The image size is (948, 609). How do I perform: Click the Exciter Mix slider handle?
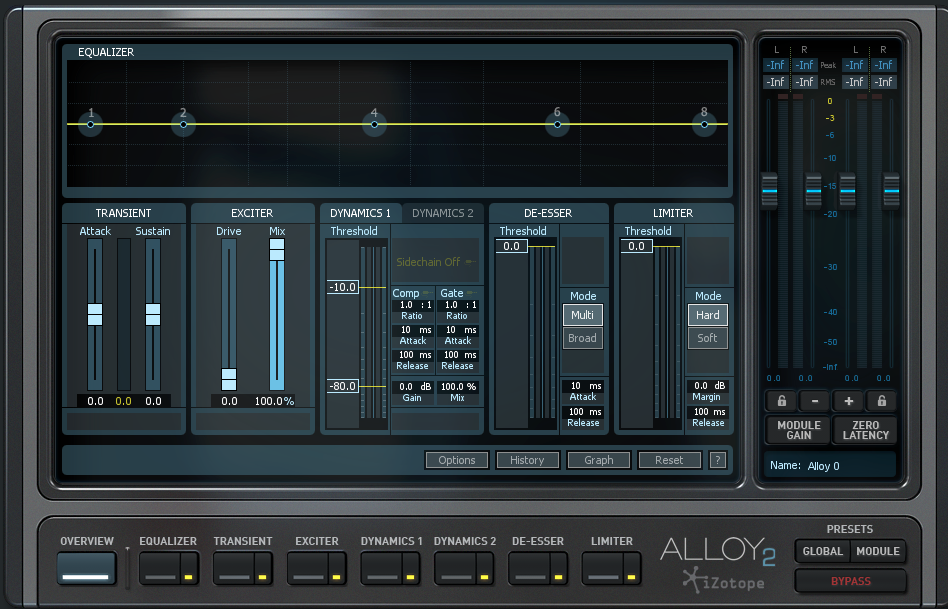(x=277, y=250)
